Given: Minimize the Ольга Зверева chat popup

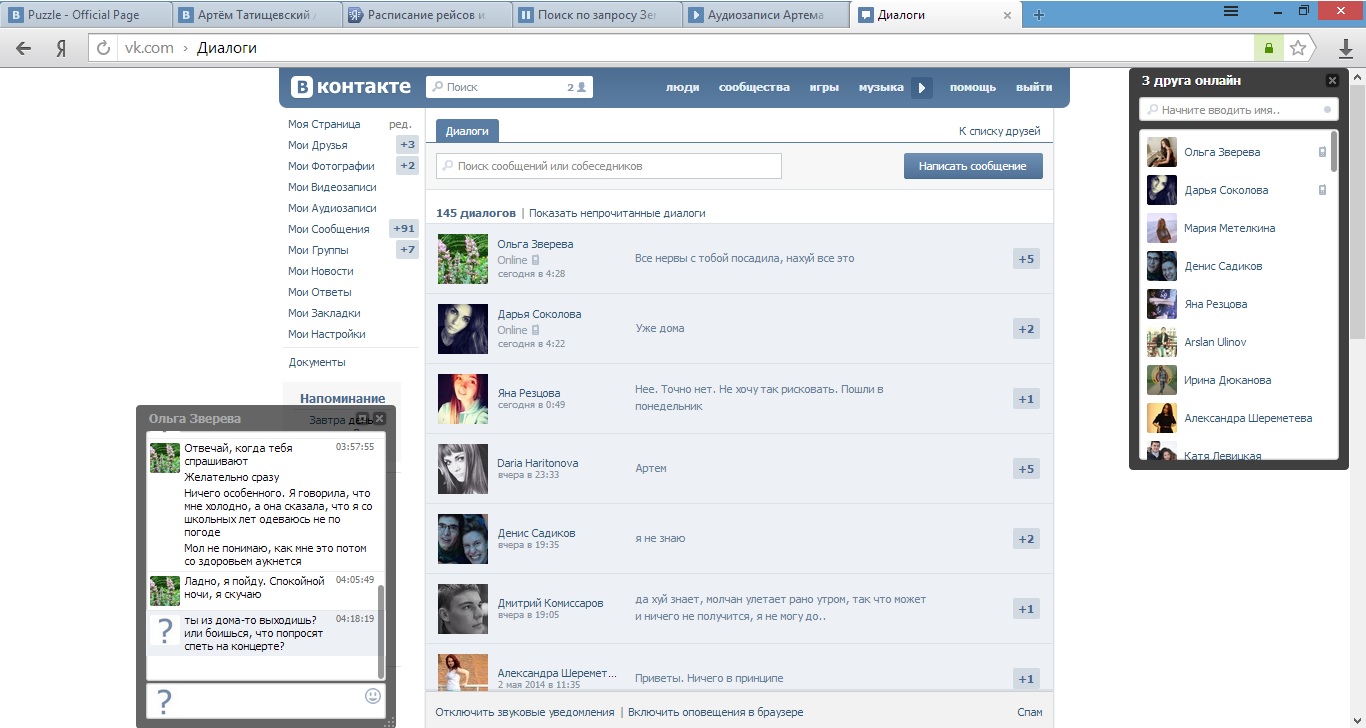Looking at the screenshot, I should coord(363,419).
